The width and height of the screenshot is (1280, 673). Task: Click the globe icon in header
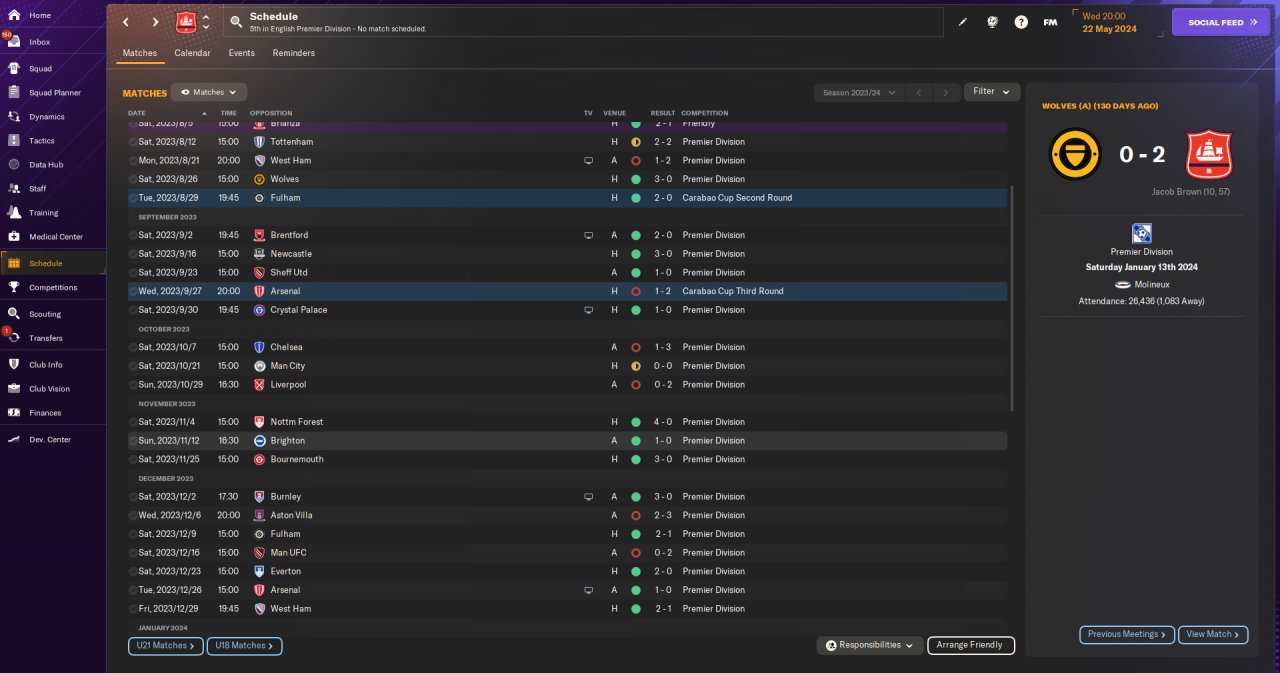(x=992, y=21)
